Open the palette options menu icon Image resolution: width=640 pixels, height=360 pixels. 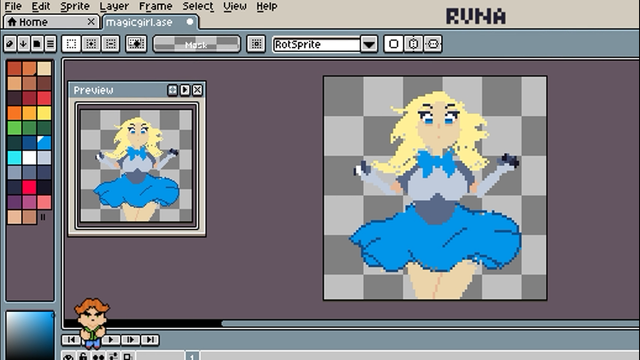click(50, 44)
